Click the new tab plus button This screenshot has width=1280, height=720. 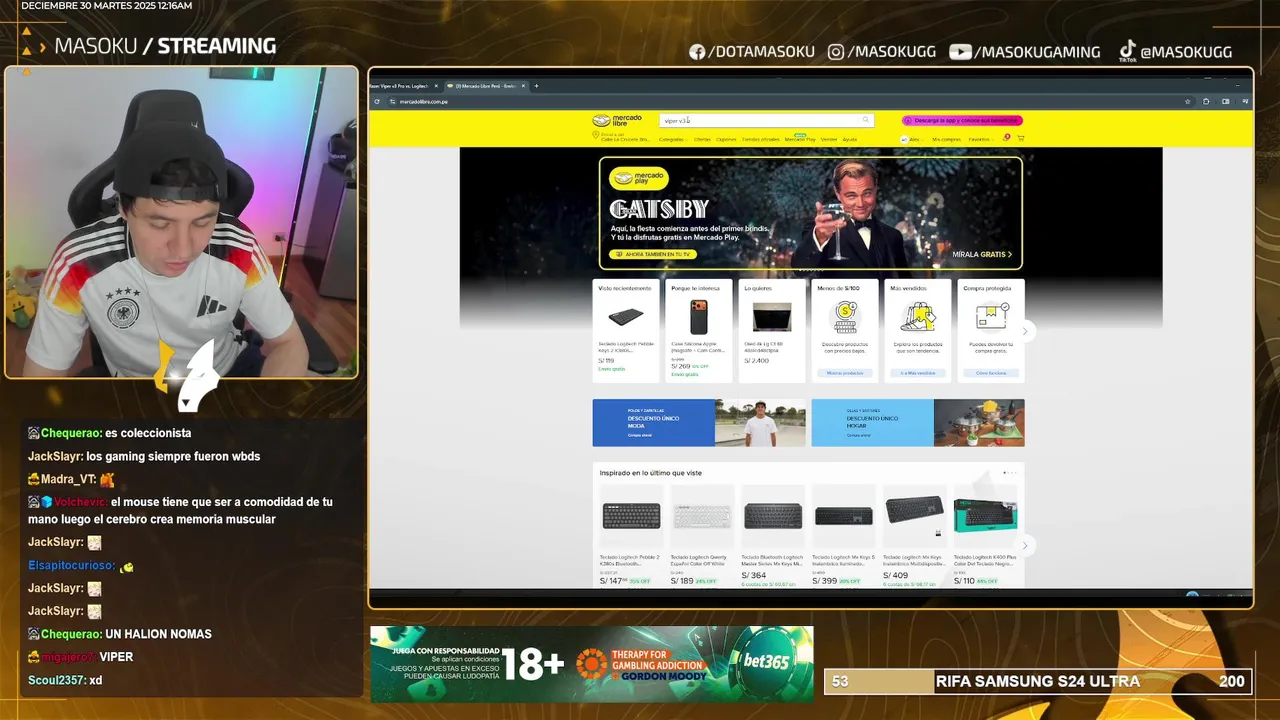[x=536, y=86]
